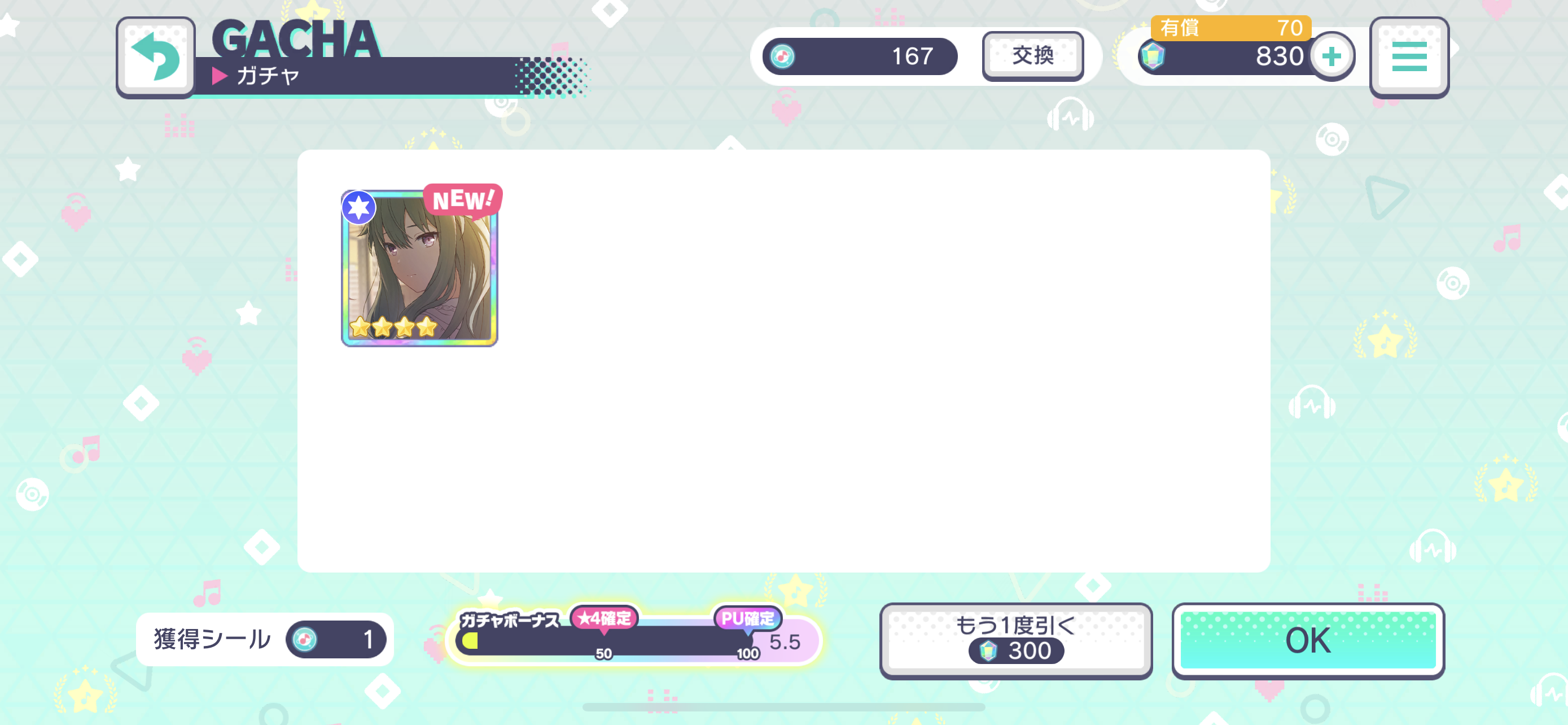
Task: Tap the 獲得シール count field
Action: pos(336,639)
